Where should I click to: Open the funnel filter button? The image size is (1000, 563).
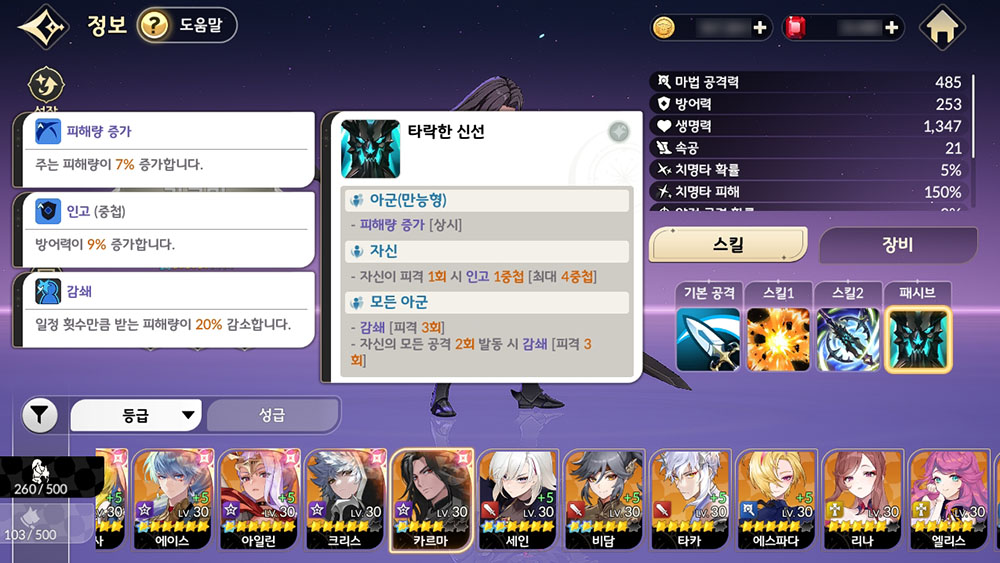40,416
